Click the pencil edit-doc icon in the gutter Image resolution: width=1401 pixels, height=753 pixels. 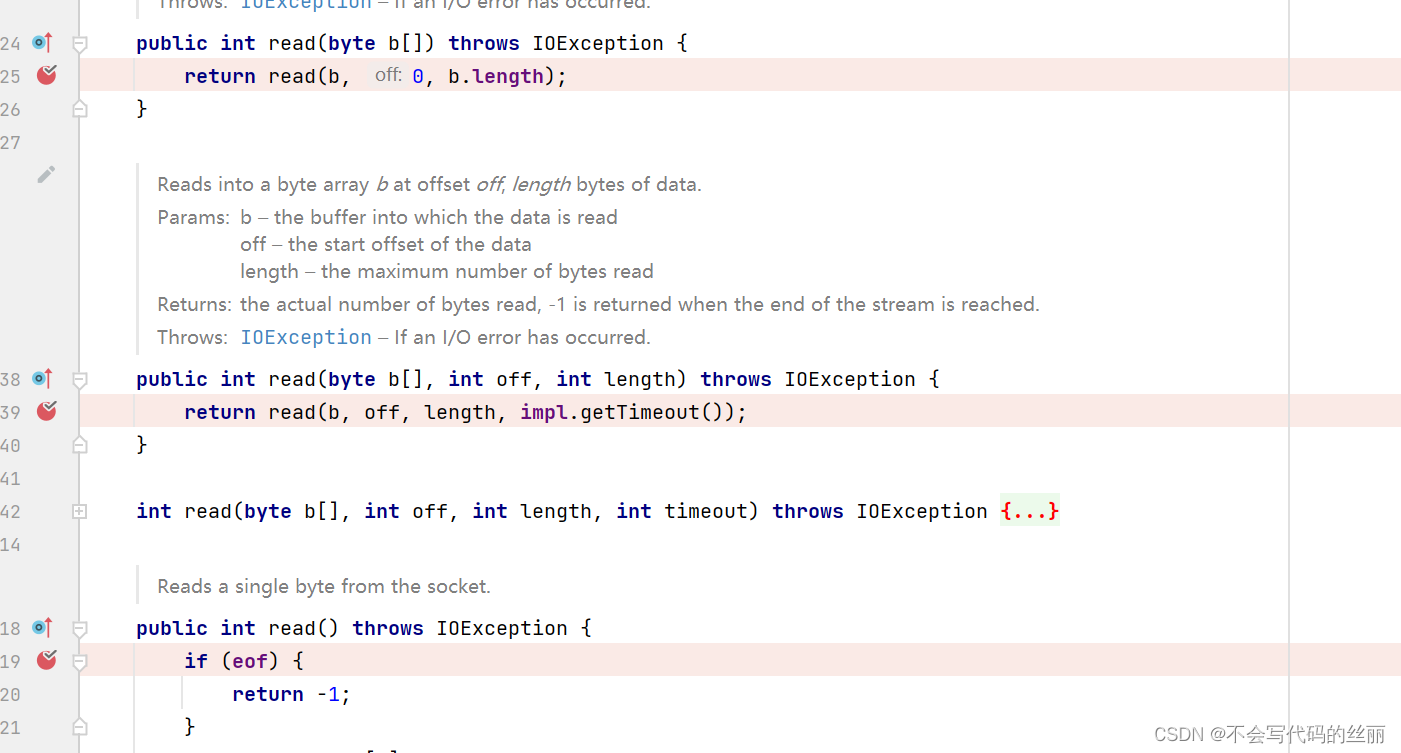click(x=46, y=175)
